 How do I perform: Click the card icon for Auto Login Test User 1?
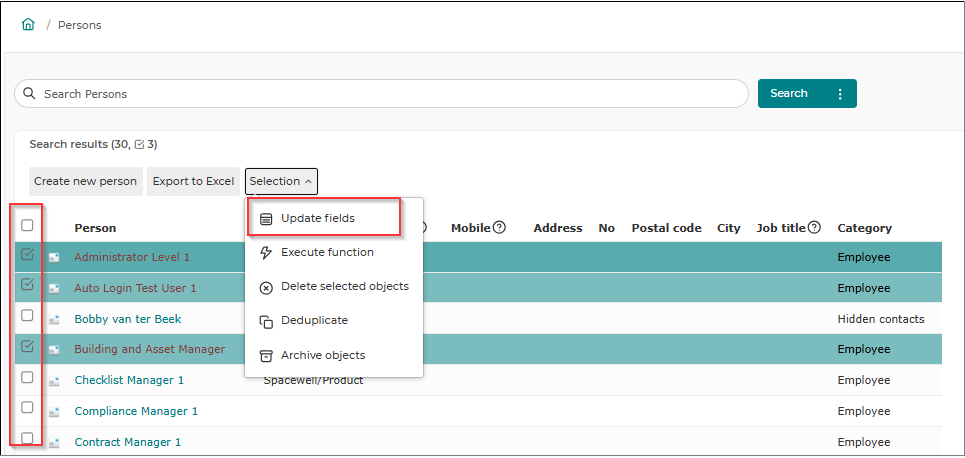click(54, 288)
